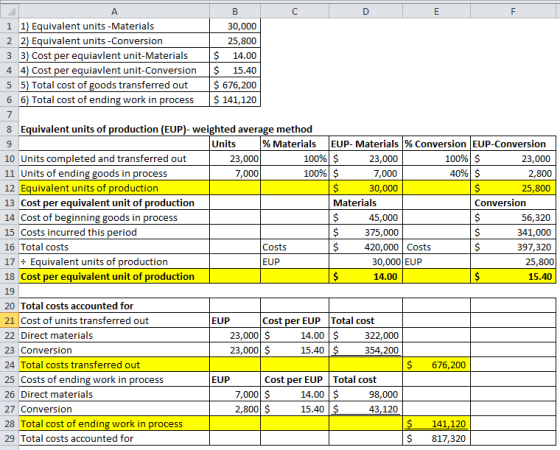Click 322,000 direct materials total

[x=365, y=335]
